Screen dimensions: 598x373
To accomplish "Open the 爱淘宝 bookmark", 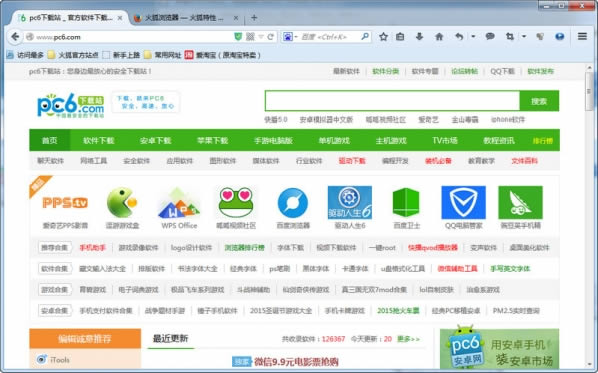I will (x=223, y=55).
